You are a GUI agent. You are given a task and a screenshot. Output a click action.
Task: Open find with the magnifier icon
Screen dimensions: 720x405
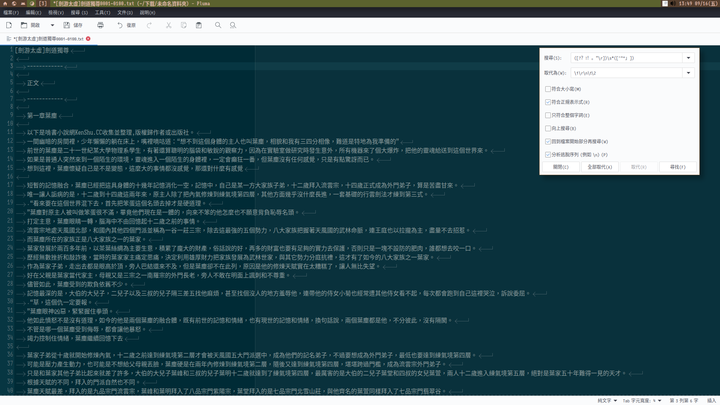pyautogui.click(x=218, y=25)
